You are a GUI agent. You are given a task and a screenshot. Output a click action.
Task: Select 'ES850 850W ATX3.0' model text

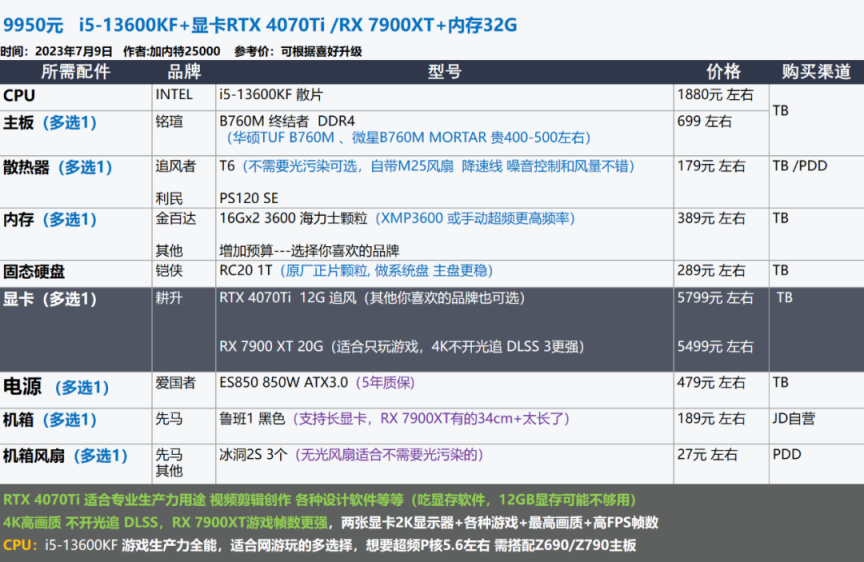point(284,382)
